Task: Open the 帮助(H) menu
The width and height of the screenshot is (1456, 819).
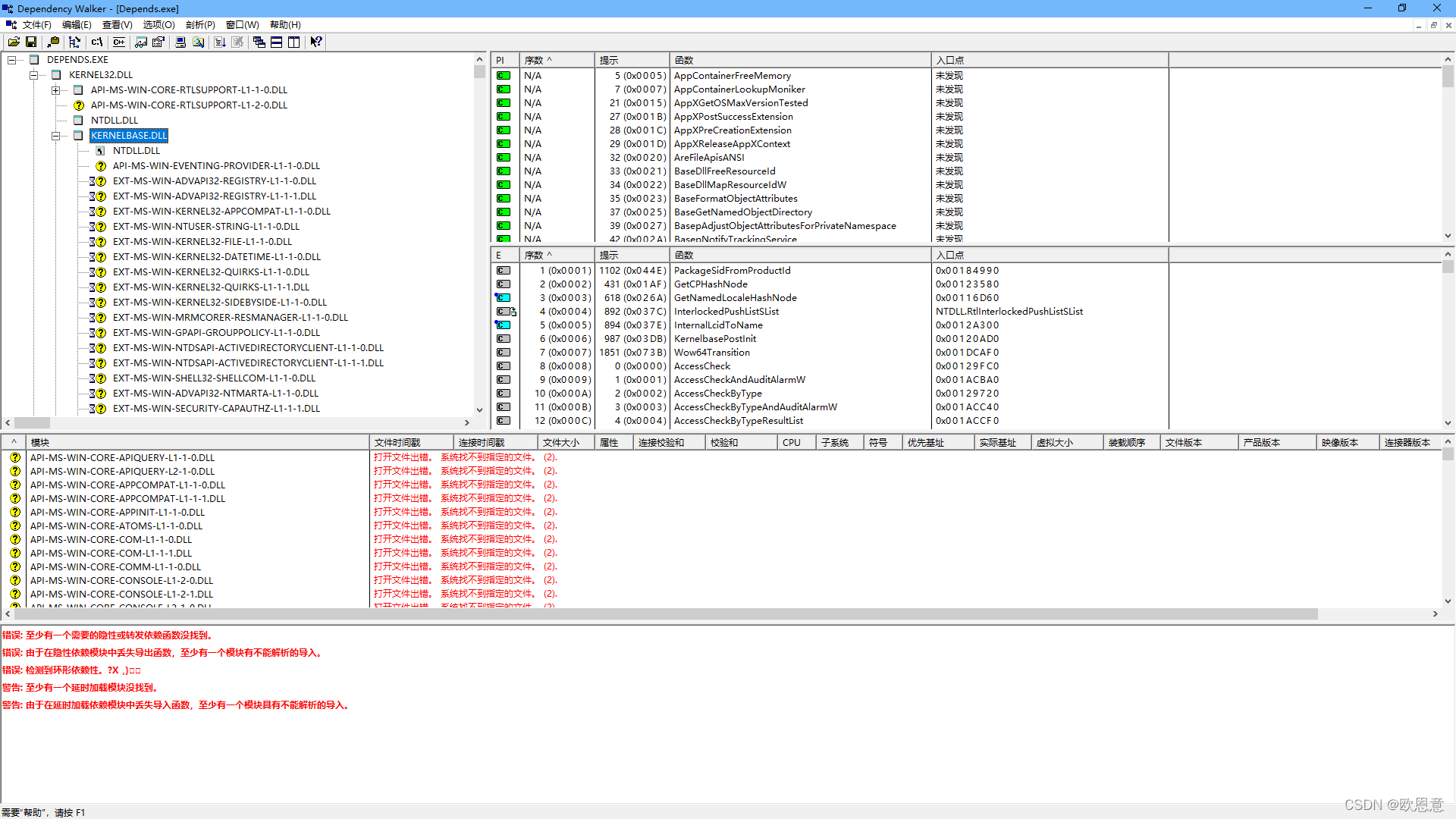Action: 286,25
